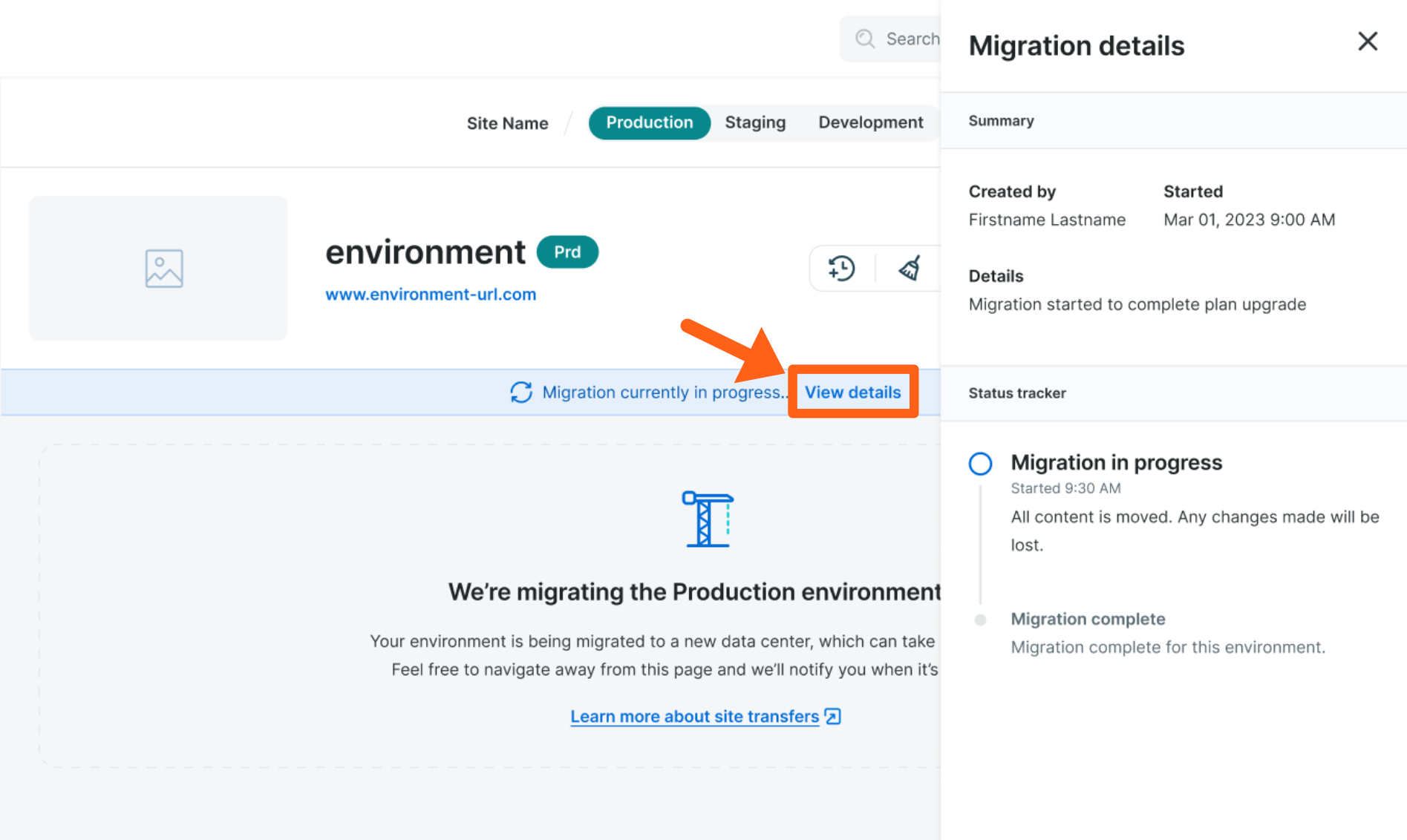Click the Prd environment badge
Screen dimensions: 1407x840
point(567,252)
